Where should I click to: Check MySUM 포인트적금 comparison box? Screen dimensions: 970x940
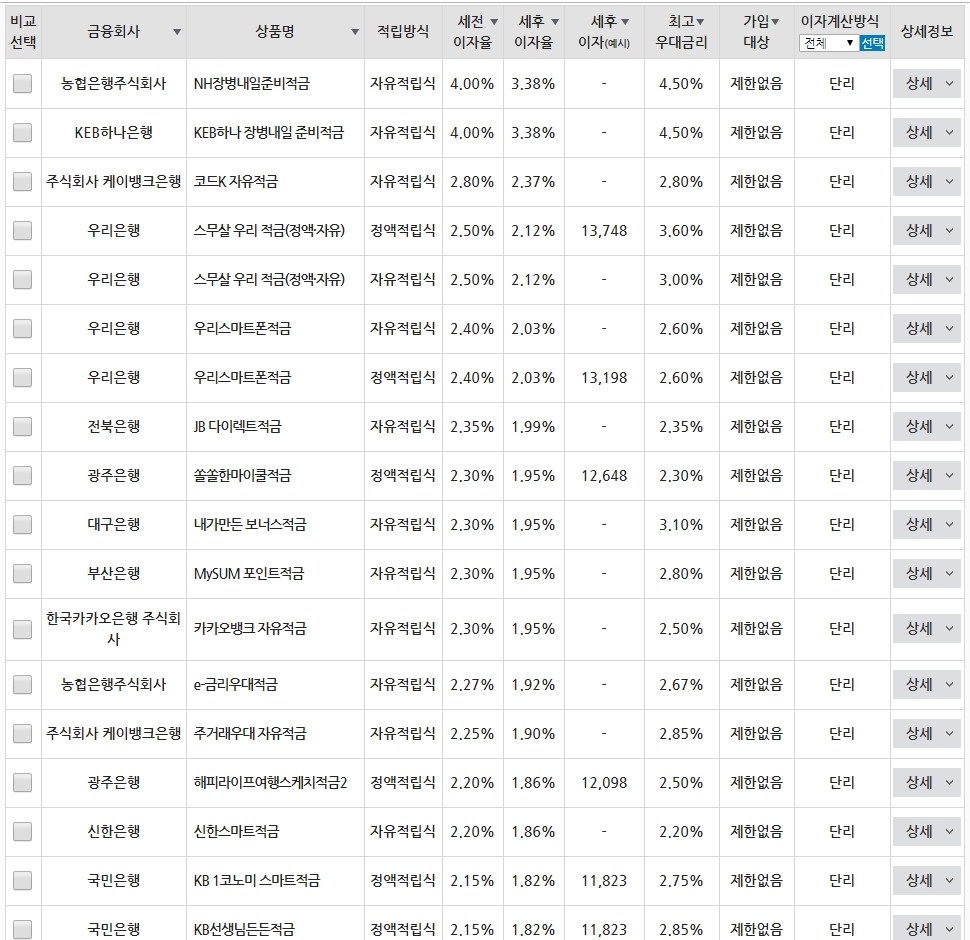pyautogui.click(x=22, y=573)
